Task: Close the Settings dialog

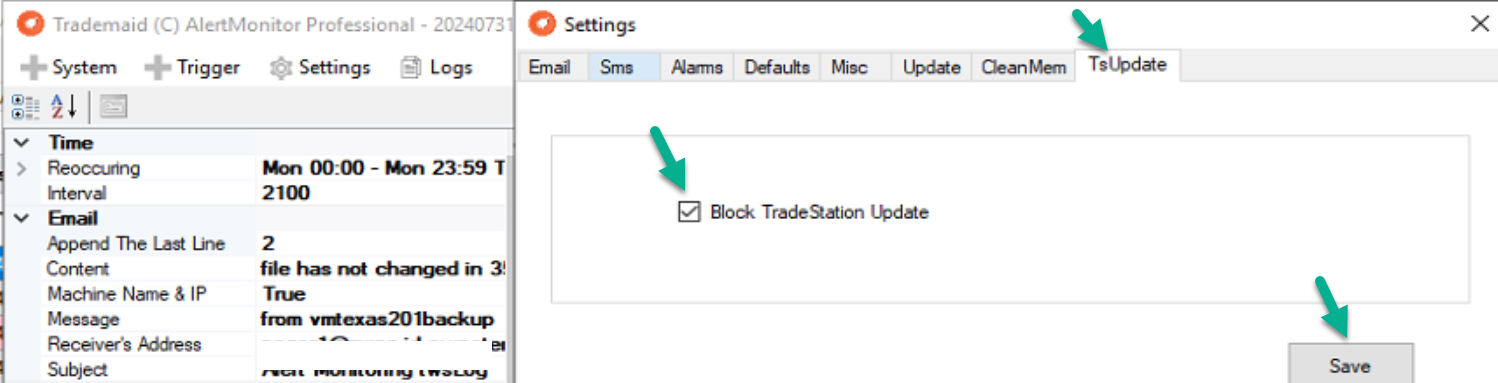Action: point(1479,24)
